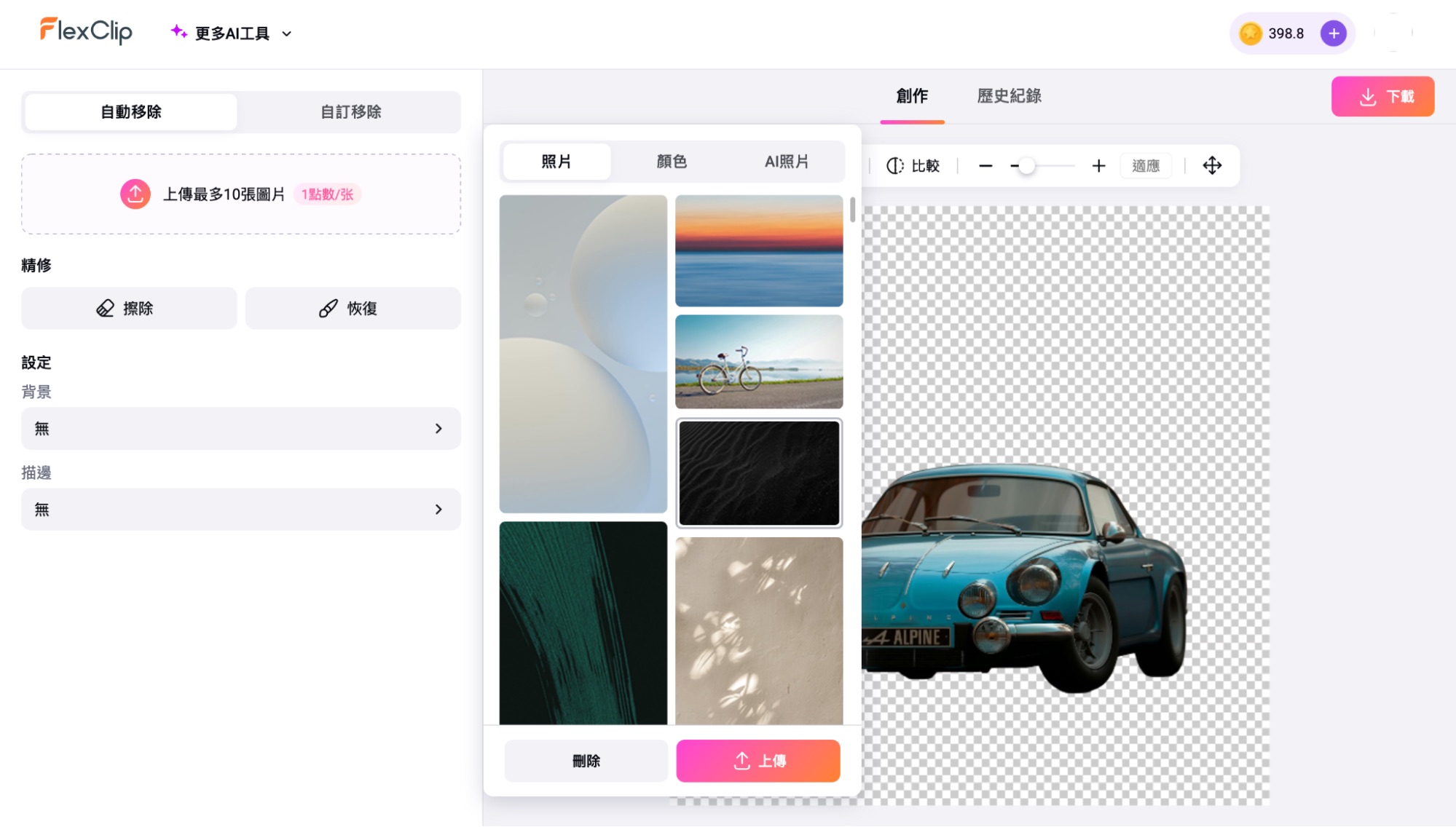The width and height of the screenshot is (1456, 827).
Task: Expand the 描邊 setting row
Action: (241, 510)
